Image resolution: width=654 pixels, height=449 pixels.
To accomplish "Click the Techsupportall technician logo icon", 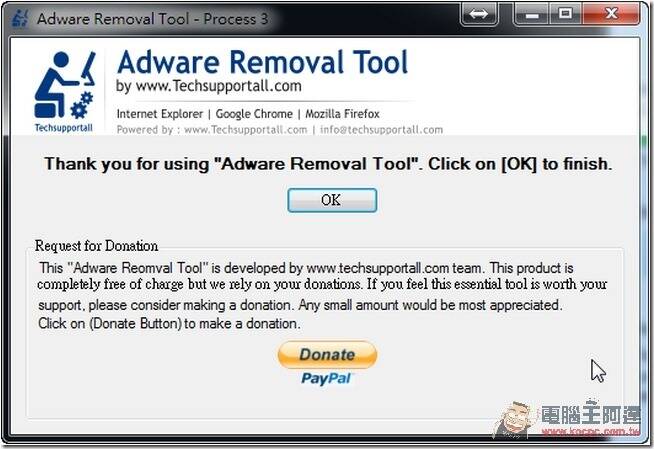I will (x=64, y=85).
